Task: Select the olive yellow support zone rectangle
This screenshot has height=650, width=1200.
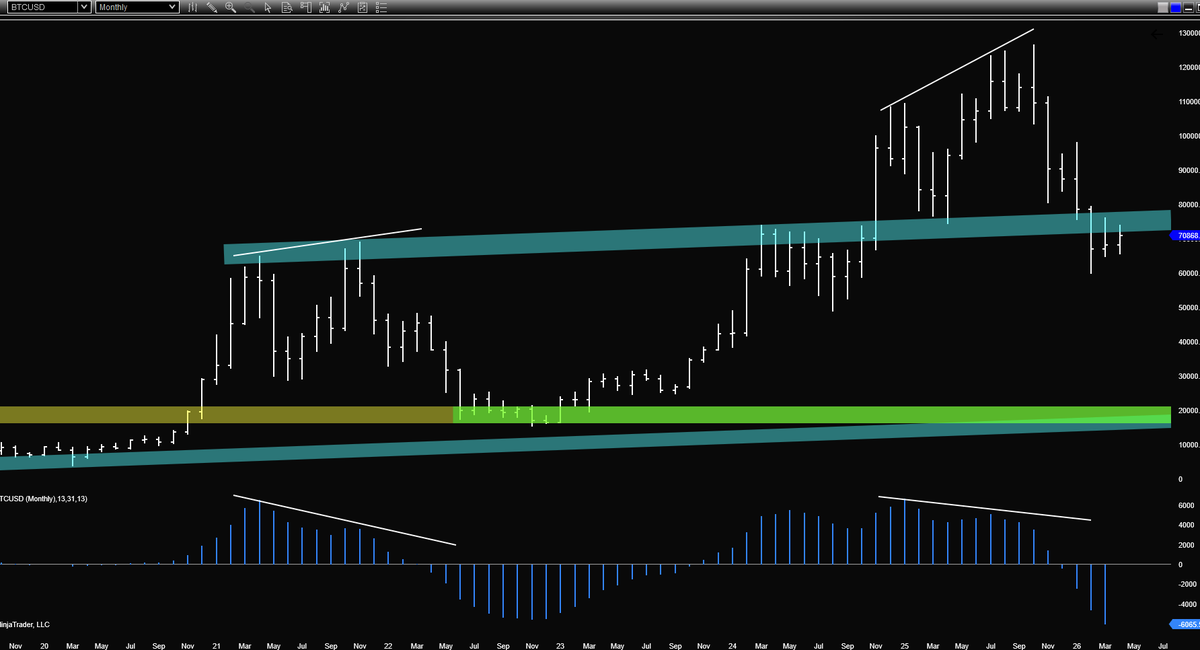Action: pyautogui.click(x=226, y=414)
